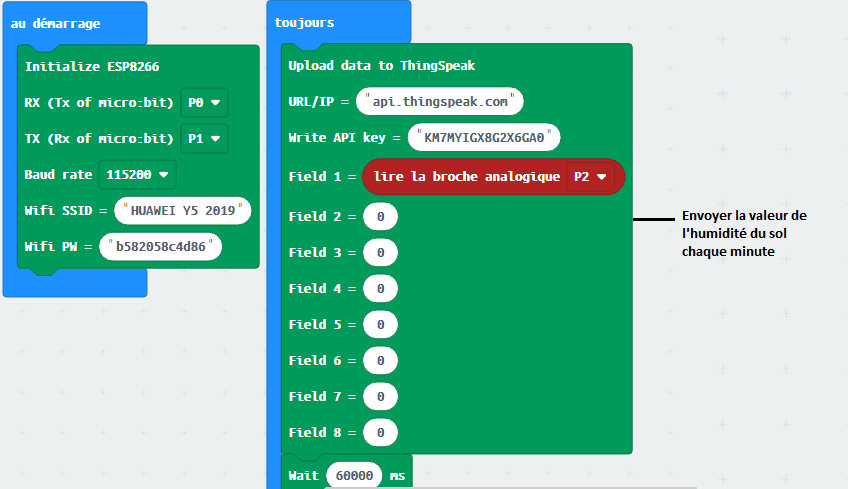Screen dimensions: 848x489
Task: Open the analog pin P2 dropdown
Action: (x=590, y=177)
